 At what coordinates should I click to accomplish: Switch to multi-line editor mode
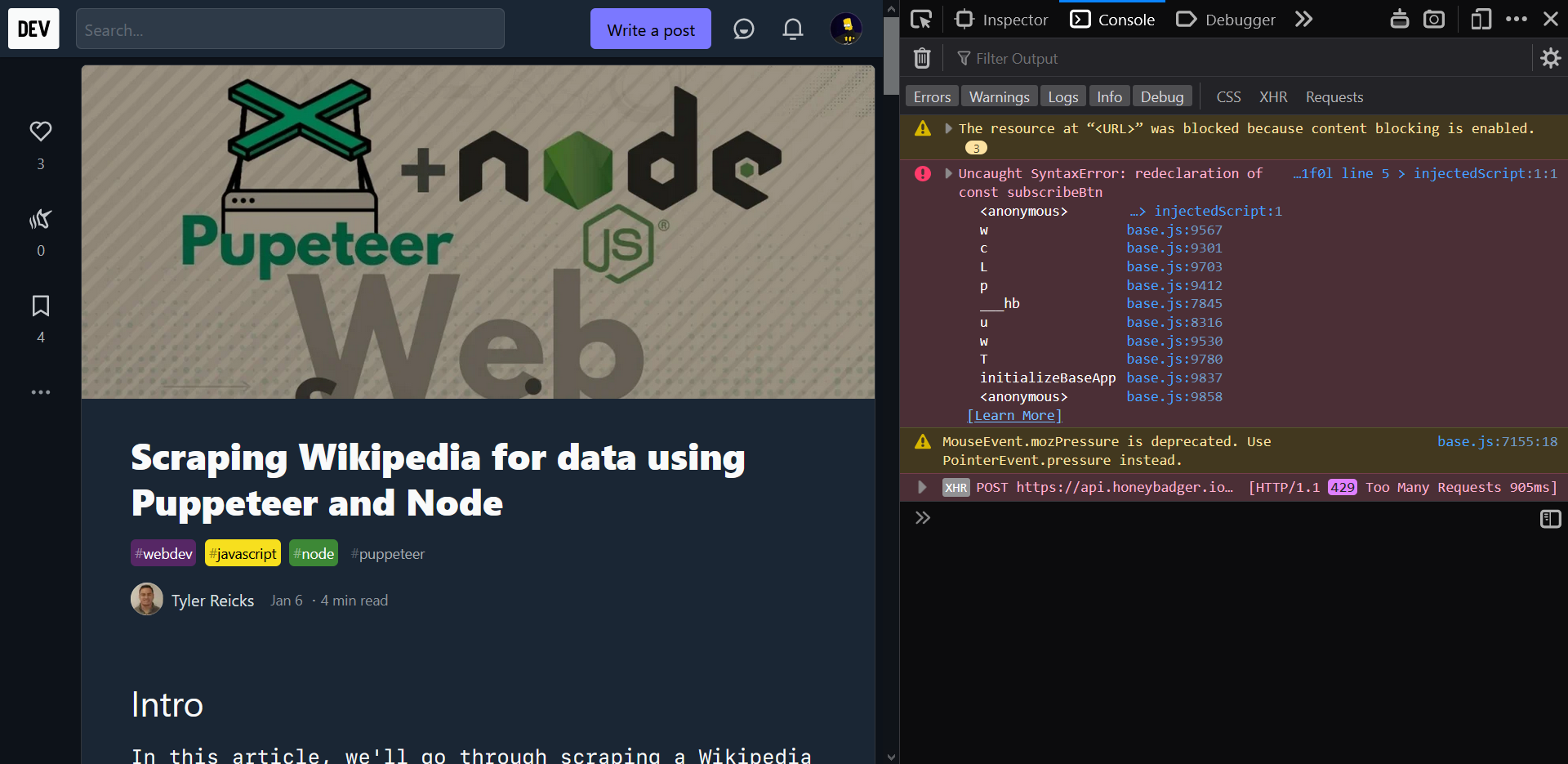[1550, 519]
